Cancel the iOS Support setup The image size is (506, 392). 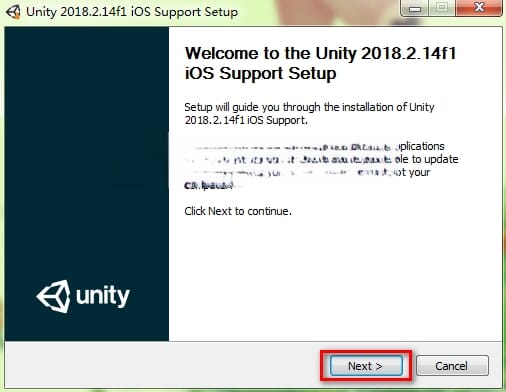click(x=452, y=366)
